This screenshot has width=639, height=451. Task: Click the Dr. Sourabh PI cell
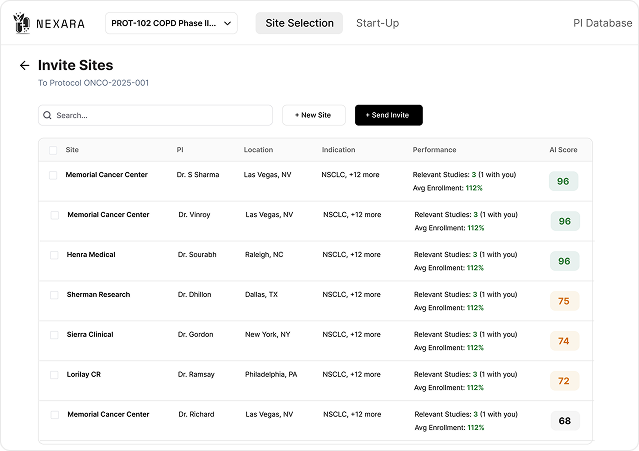[x=197, y=255]
